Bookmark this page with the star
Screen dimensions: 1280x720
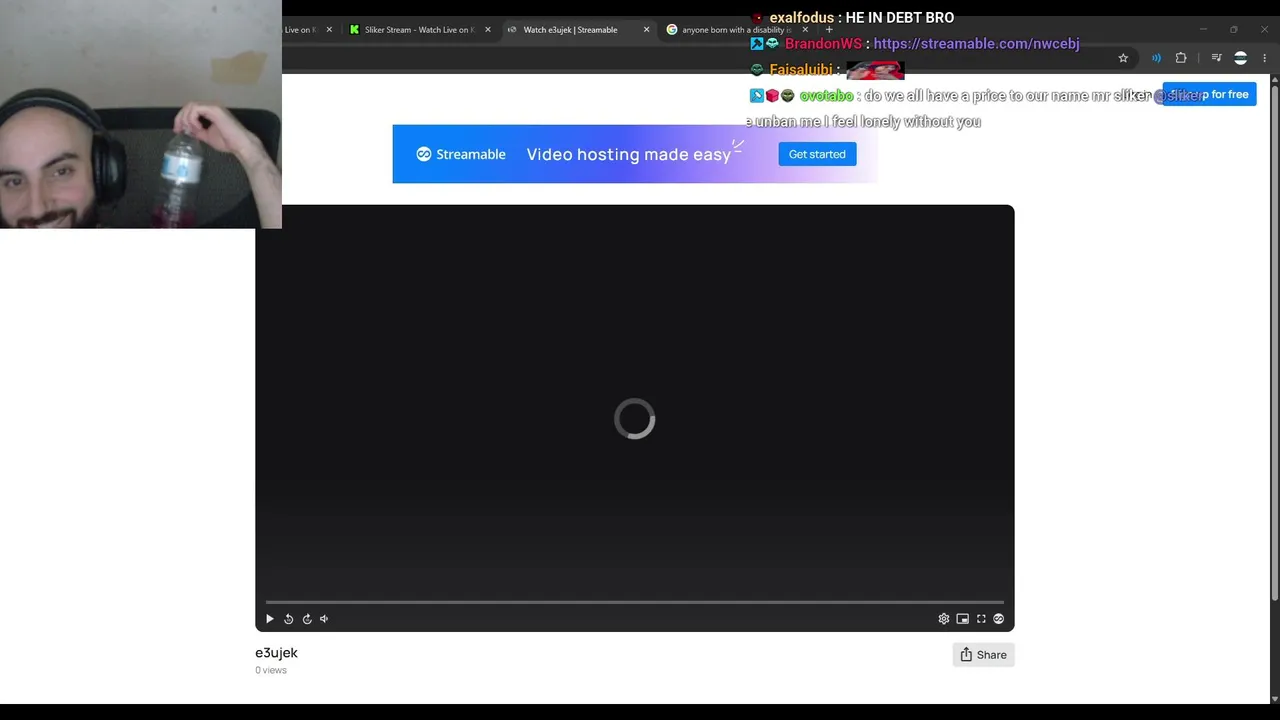pyautogui.click(x=1123, y=58)
